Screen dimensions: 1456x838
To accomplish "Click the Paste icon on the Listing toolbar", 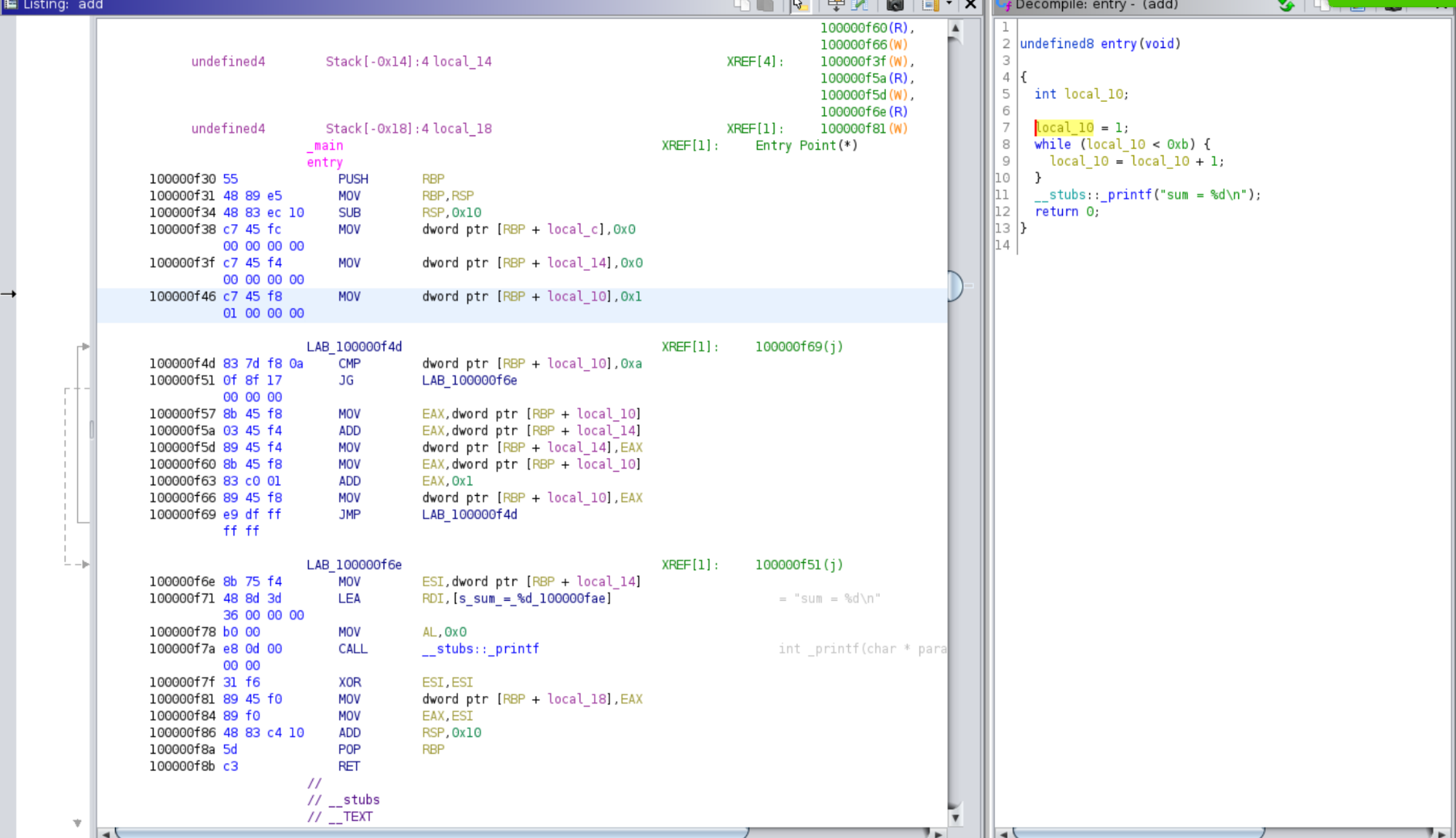I will 764,6.
